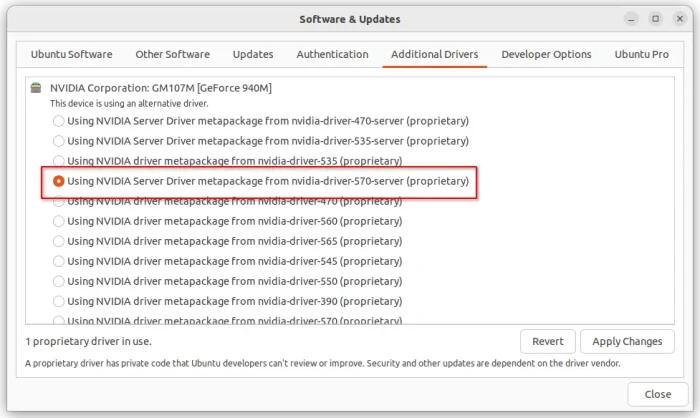This screenshot has width=700, height=418.
Task: Close window using the X title button
Action: (679, 19)
